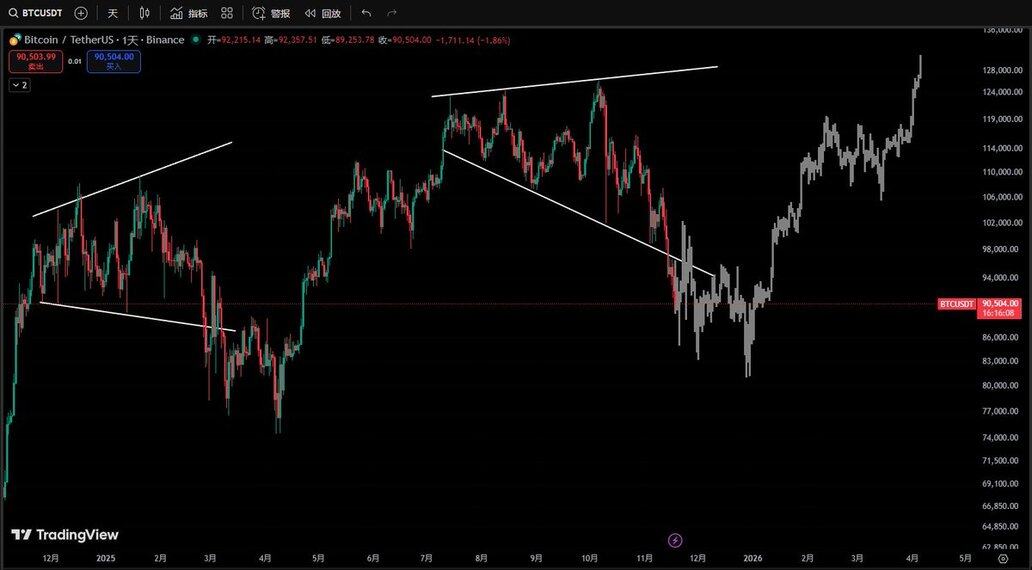1032x570 pixels.
Task: Add a symbol with the plus icon
Action: coord(81,13)
